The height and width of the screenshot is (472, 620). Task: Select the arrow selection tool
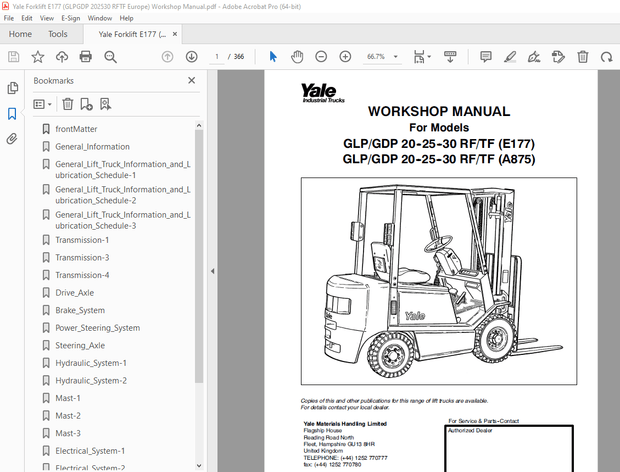pos(273,57)
